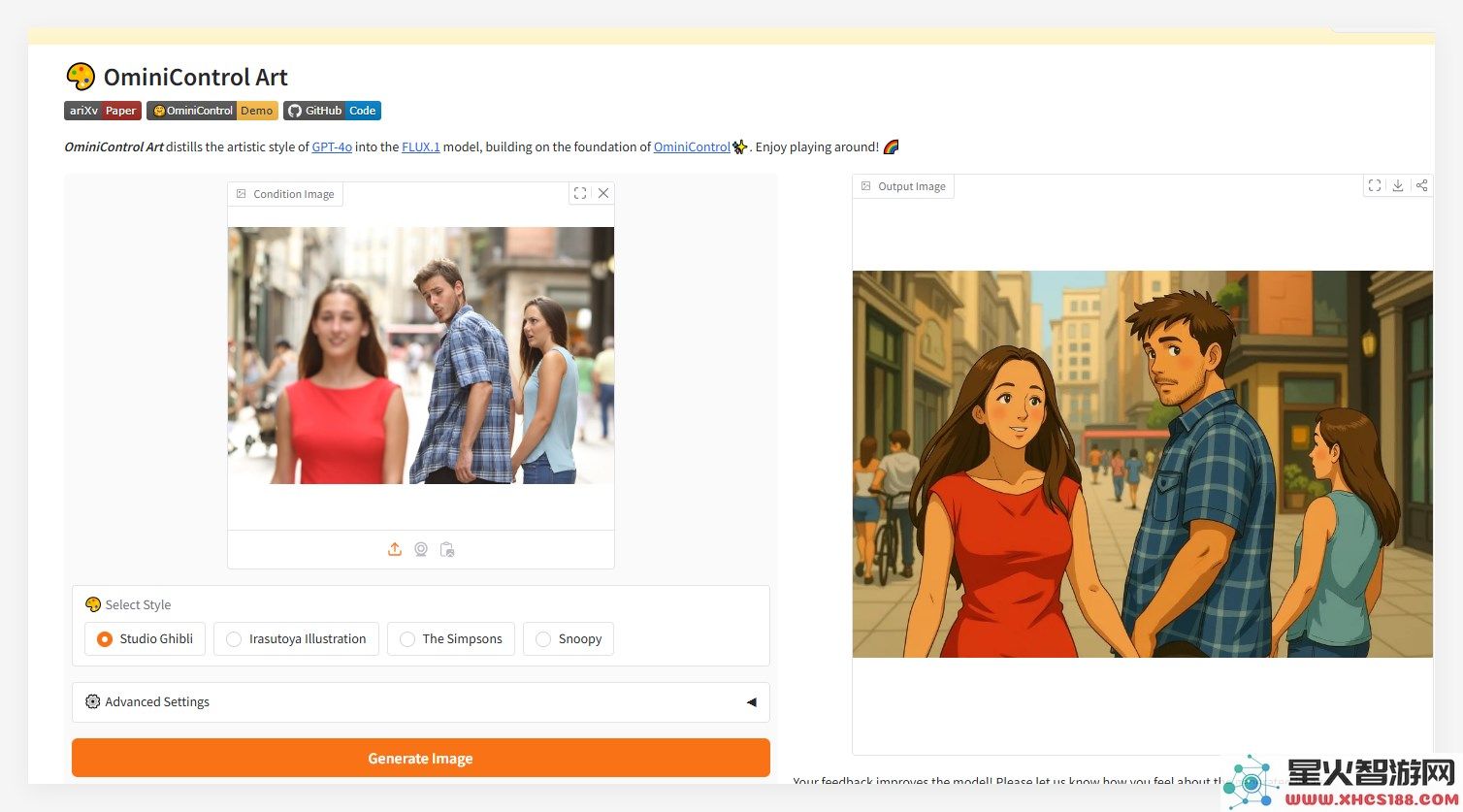Image resolution: width=1463 pixels, height=812 pixels.
Task: Follow the GPT-4o link
Action: (332, 146)
